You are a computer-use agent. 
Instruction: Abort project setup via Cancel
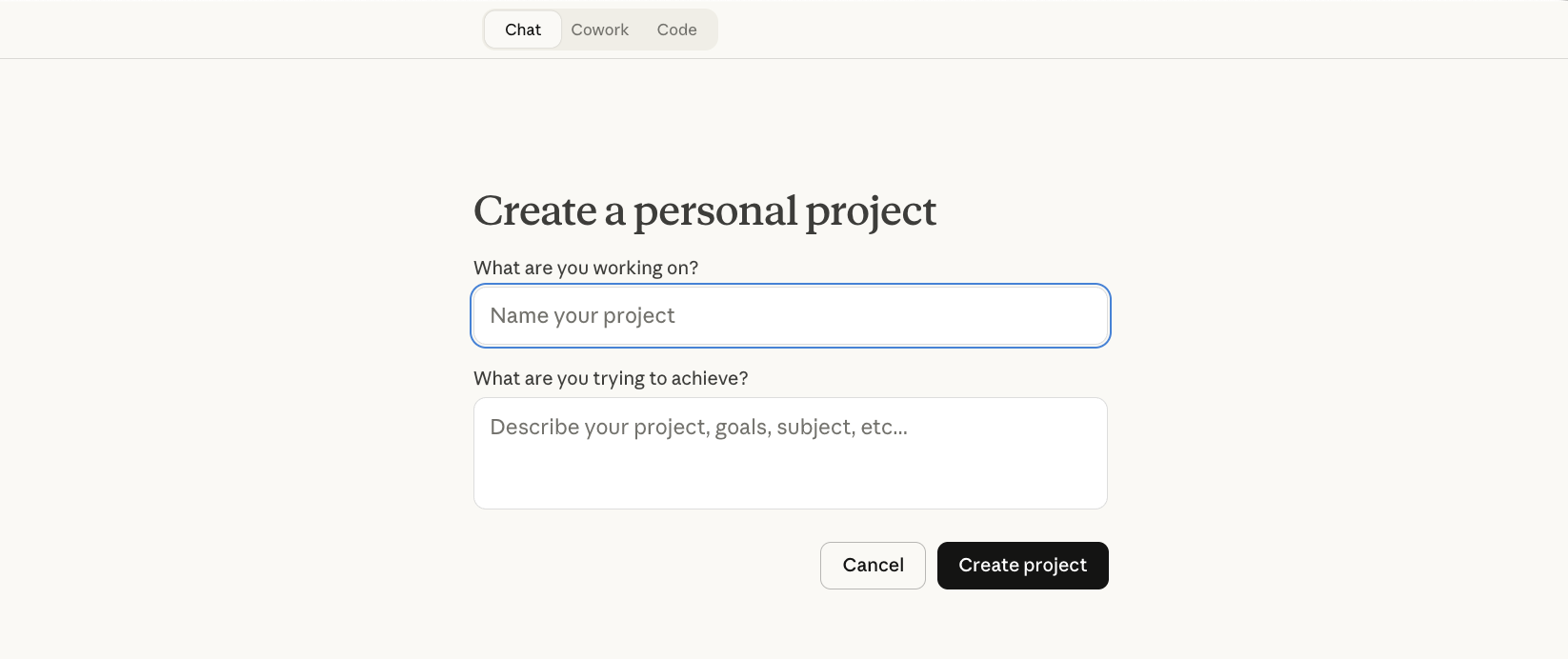point(873,565)
